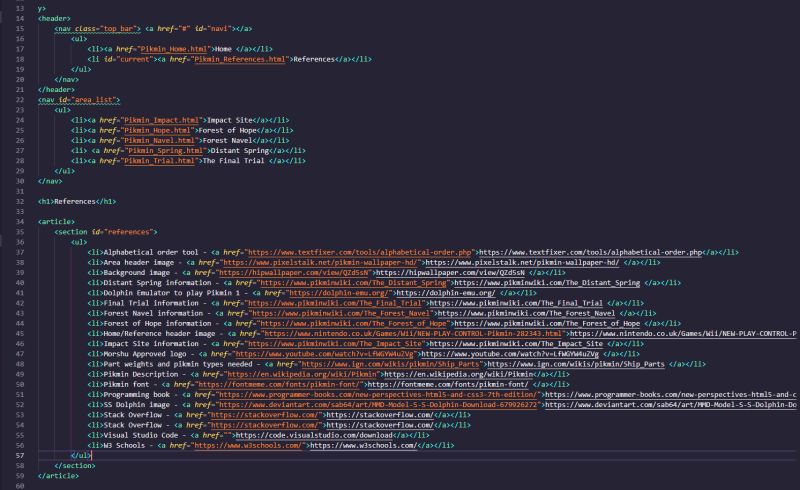
Task: Click the "navi" id value
Action: coord(220,29)
